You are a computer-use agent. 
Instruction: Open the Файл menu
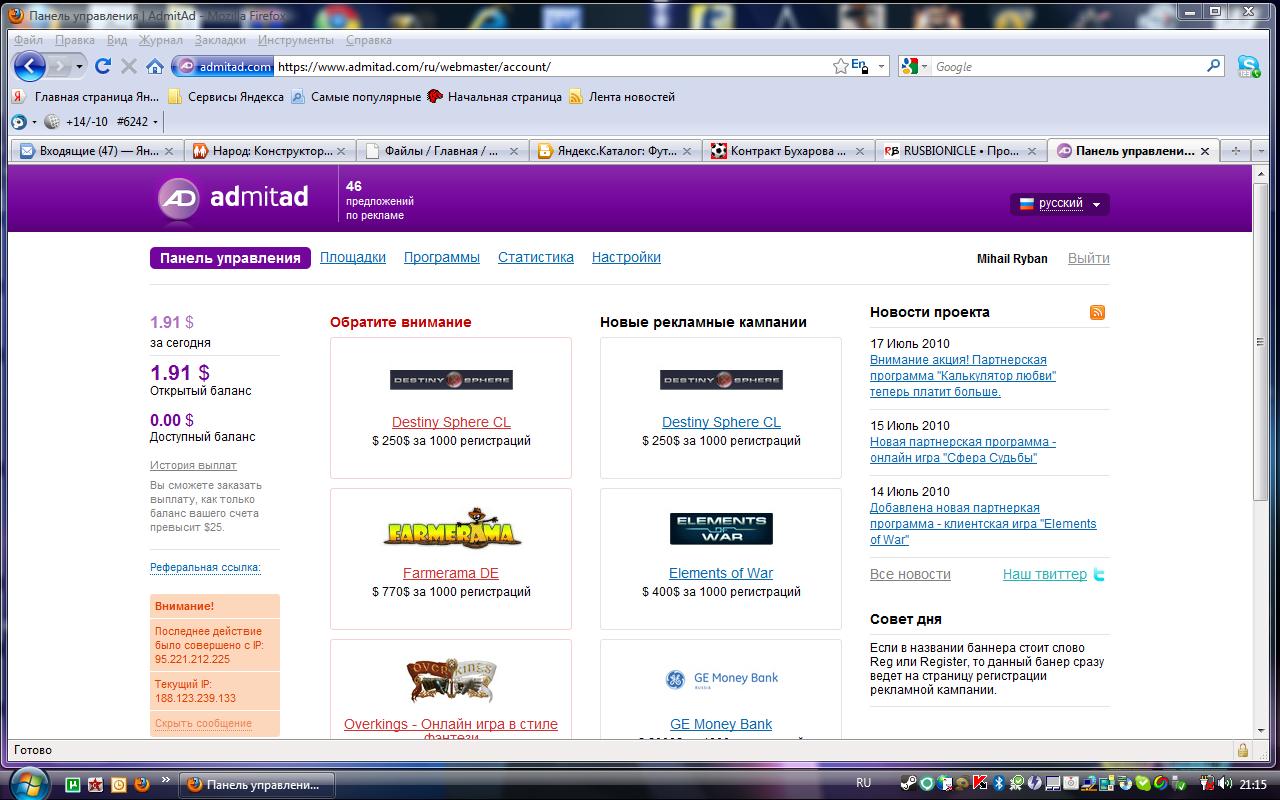29,40
